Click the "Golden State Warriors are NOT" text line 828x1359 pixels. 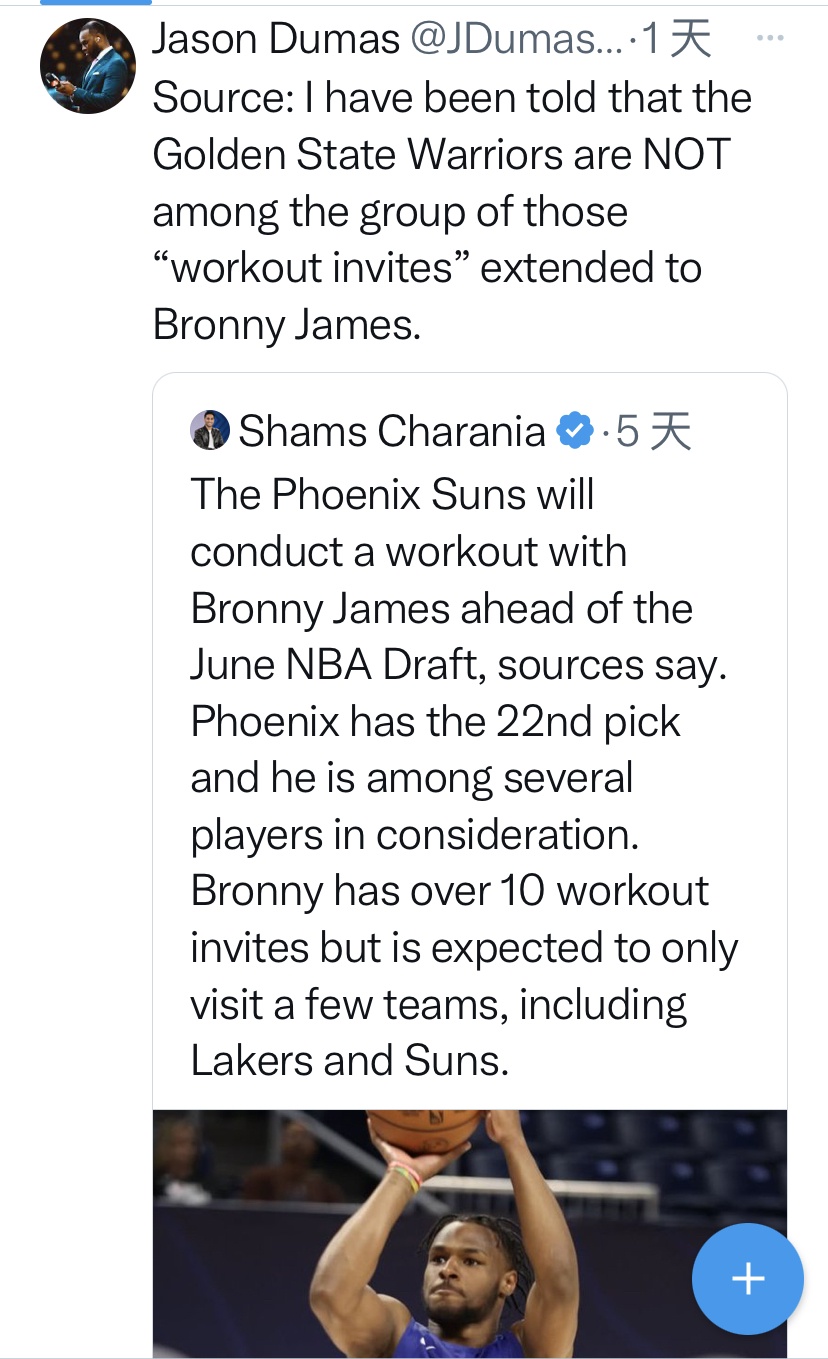441,154
